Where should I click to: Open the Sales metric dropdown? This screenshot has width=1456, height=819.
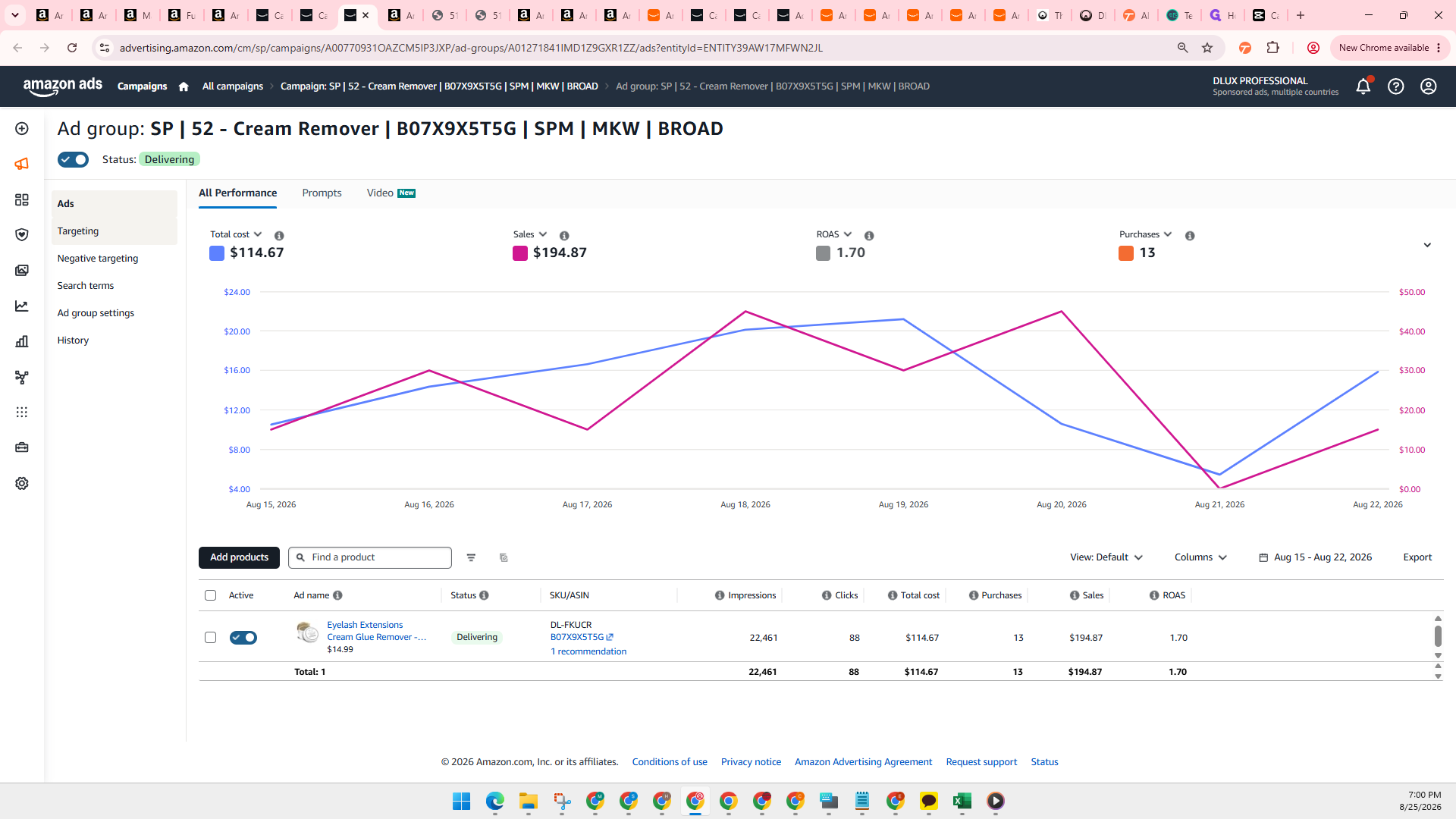coord(530,234)
